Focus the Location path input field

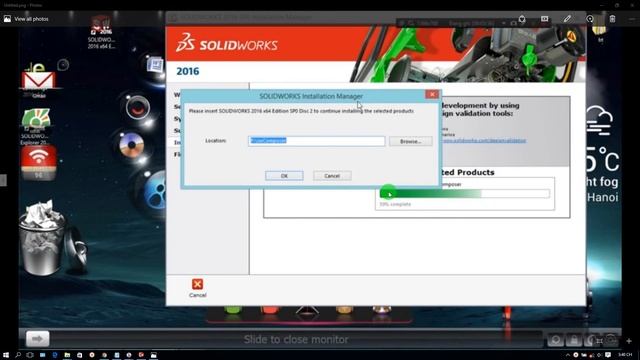click(x=316, y=141)
